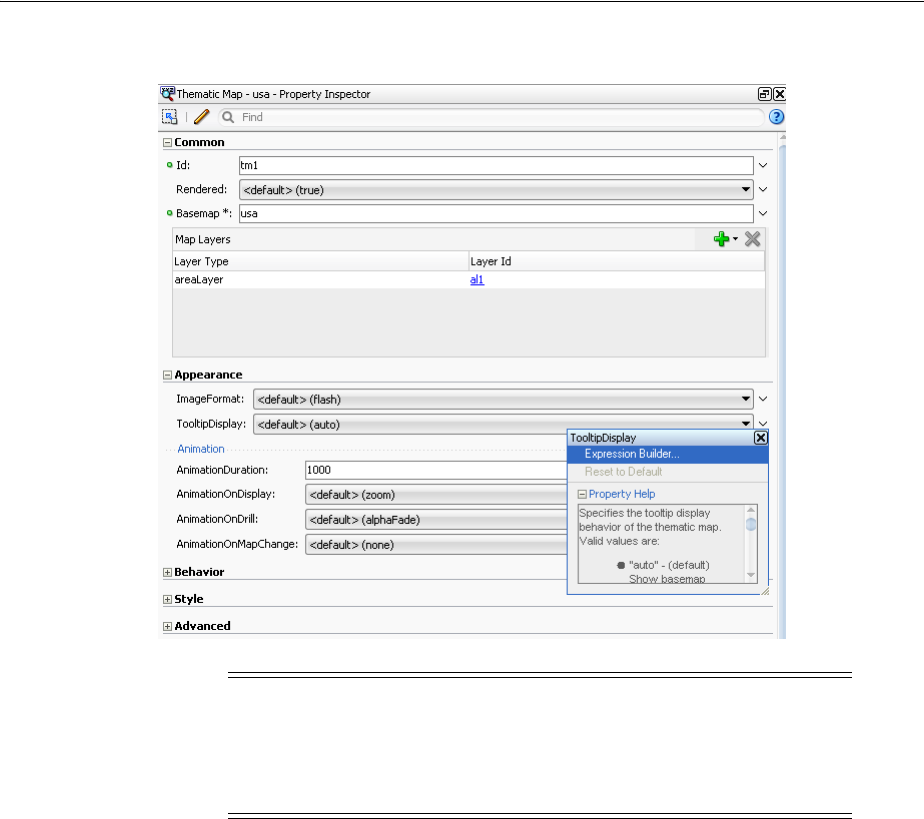
Task: Click the AnimationDuration field 1000
Action: point(436,470)
